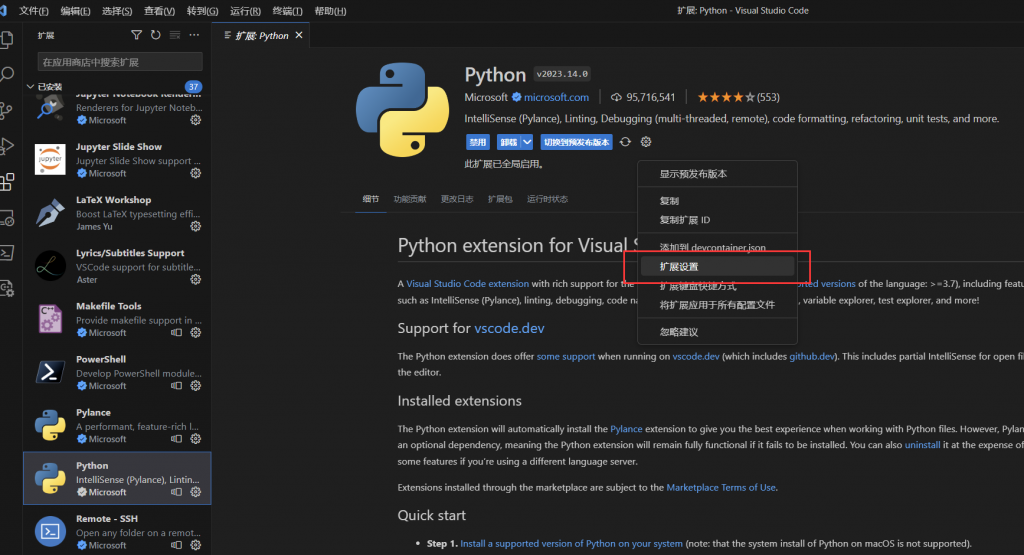Select 忽略建议 in the context menu
Screen dimensions: 1024x555
coord(717,332)
